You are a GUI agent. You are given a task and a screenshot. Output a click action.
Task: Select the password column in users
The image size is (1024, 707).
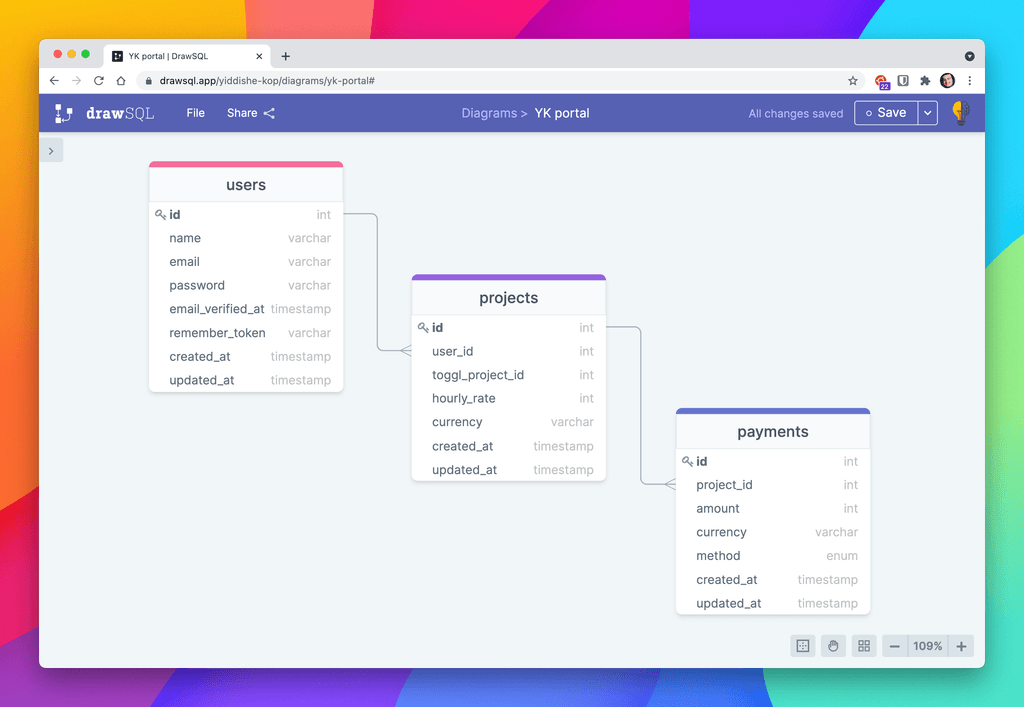(x=246, y=285)
